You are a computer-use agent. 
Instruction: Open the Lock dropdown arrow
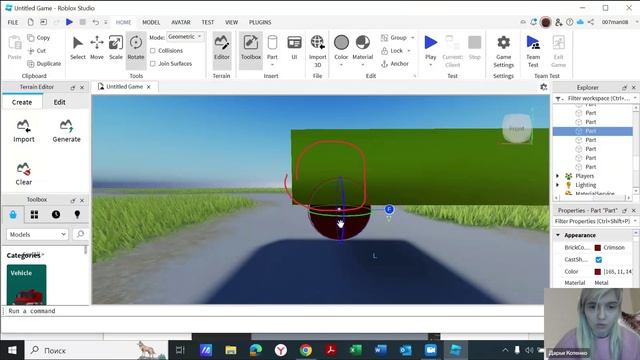(x=409, y=51)
